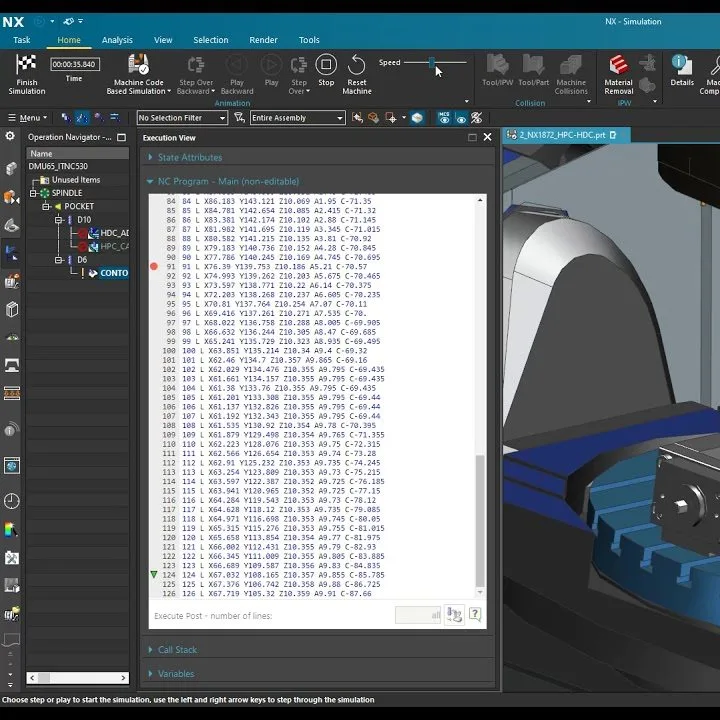Toggle the MCS display eye icon
Image resolution: width=720 pixels, height=720 pixels.
444,118
